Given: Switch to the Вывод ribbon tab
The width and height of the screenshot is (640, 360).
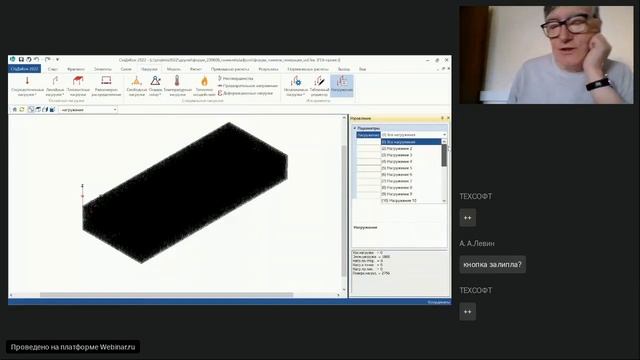Looking at the screenshot, I should click(344, 69).
